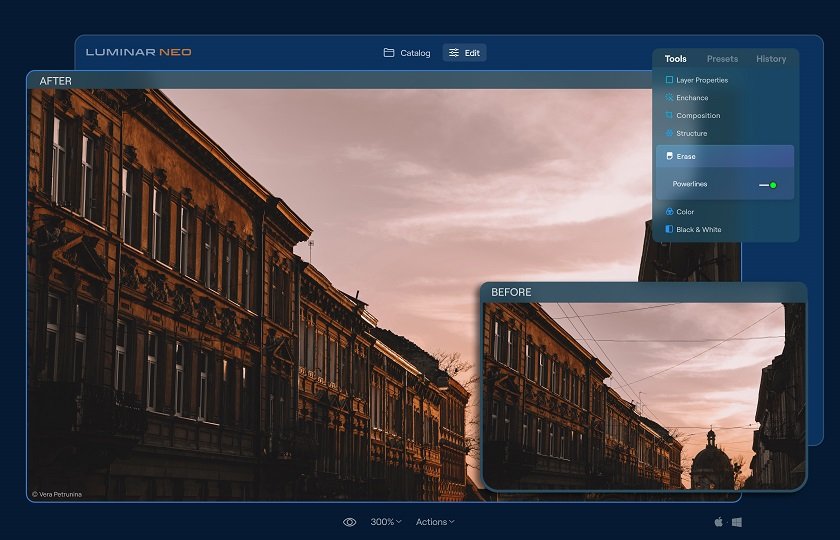Viewport: 840px width, 540px height.
Task: Click the Erase tool icon
Action: tap(669, 156)
